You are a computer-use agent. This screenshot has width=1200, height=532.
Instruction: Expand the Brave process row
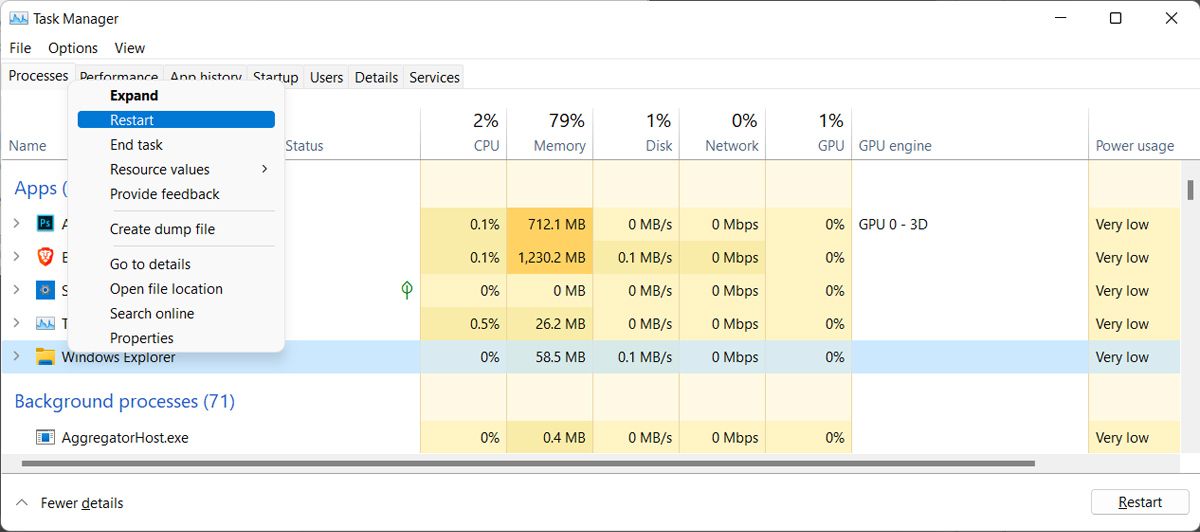point(16,257)
